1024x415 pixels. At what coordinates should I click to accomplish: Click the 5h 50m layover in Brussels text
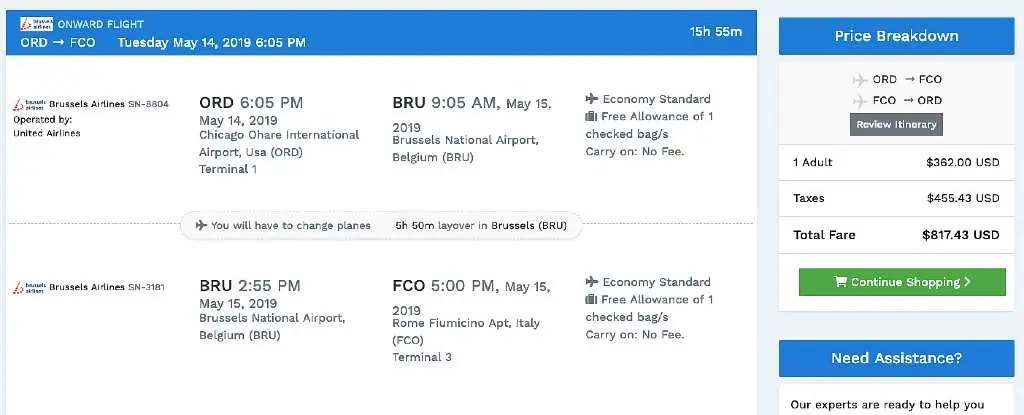click(481, 226)
